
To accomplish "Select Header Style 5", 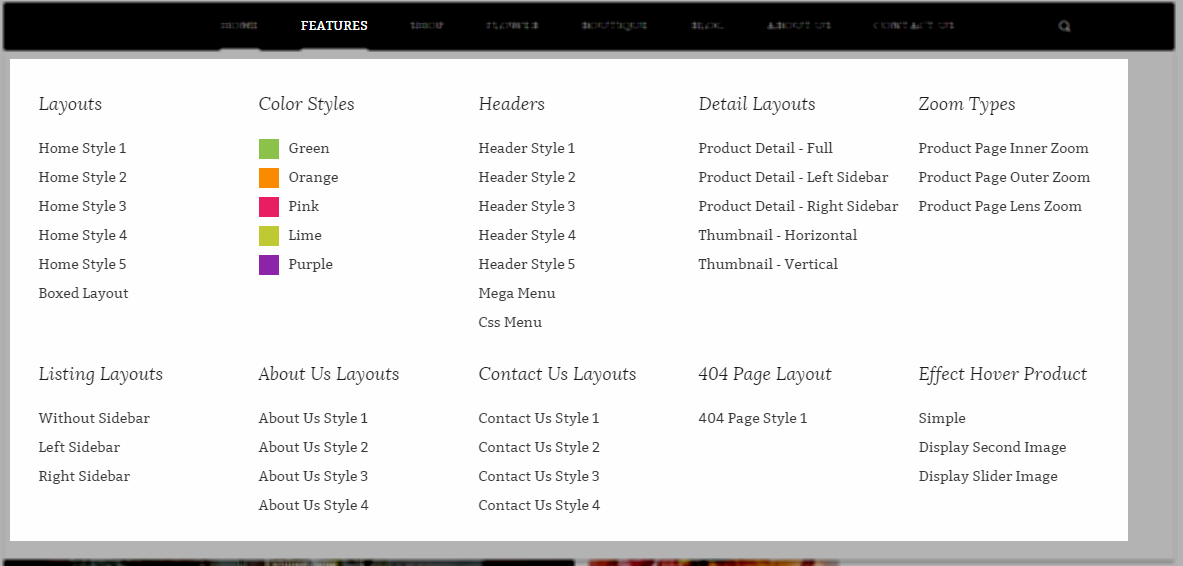I will [x=527, y=264].
